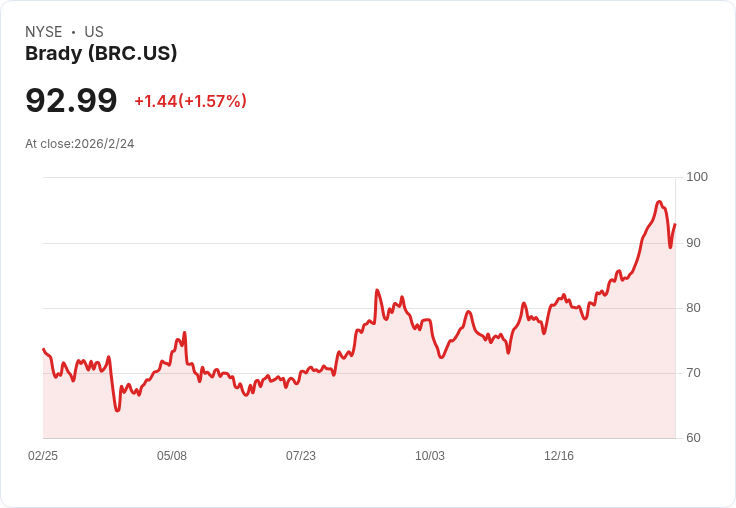Select the 12/16 date on the x-axis

559,456
